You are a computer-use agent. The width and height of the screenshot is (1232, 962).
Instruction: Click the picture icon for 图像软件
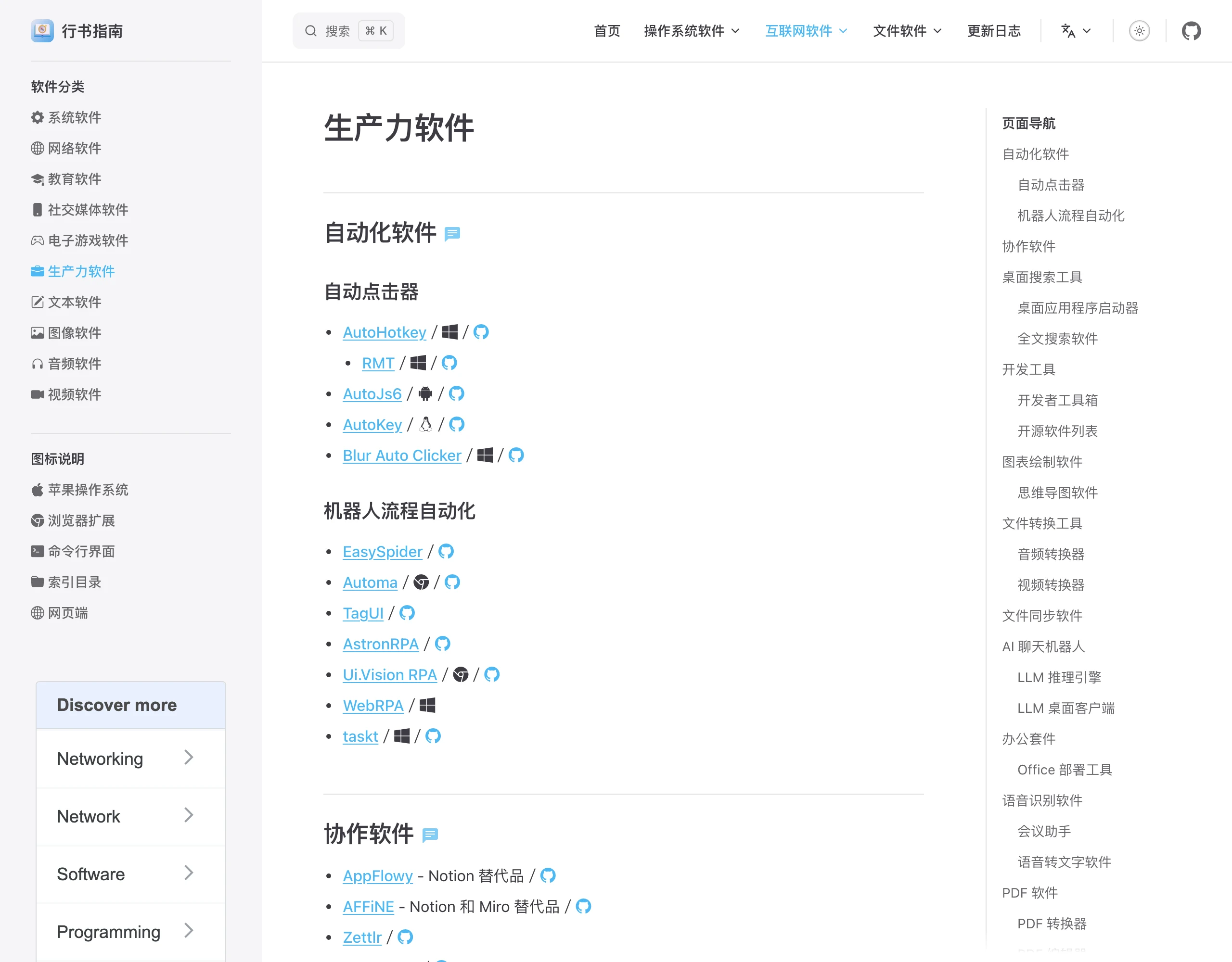click(37, 333)
